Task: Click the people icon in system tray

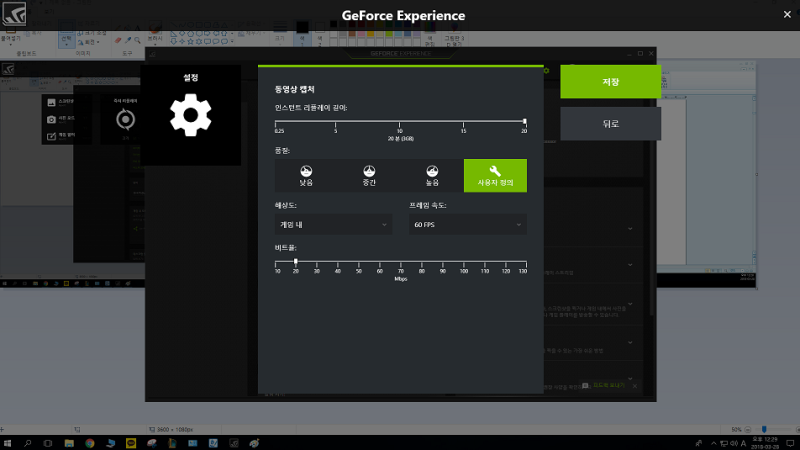Action: 698,443
